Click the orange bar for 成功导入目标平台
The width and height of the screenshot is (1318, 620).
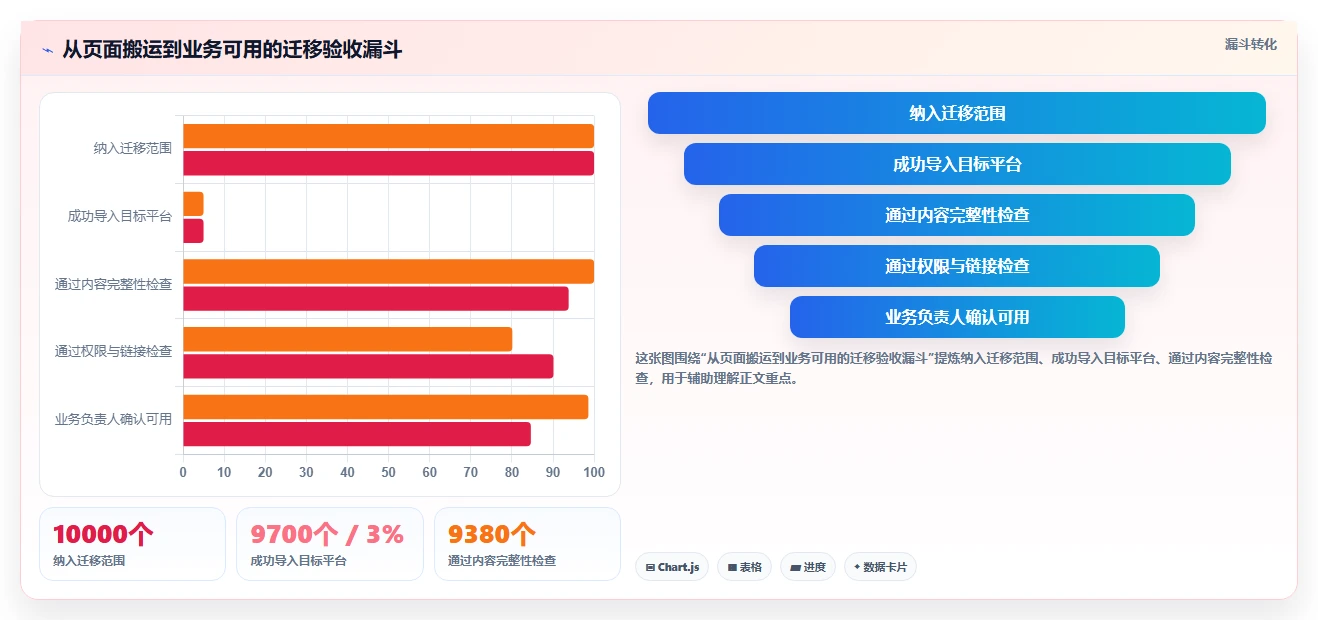[193, 204]
